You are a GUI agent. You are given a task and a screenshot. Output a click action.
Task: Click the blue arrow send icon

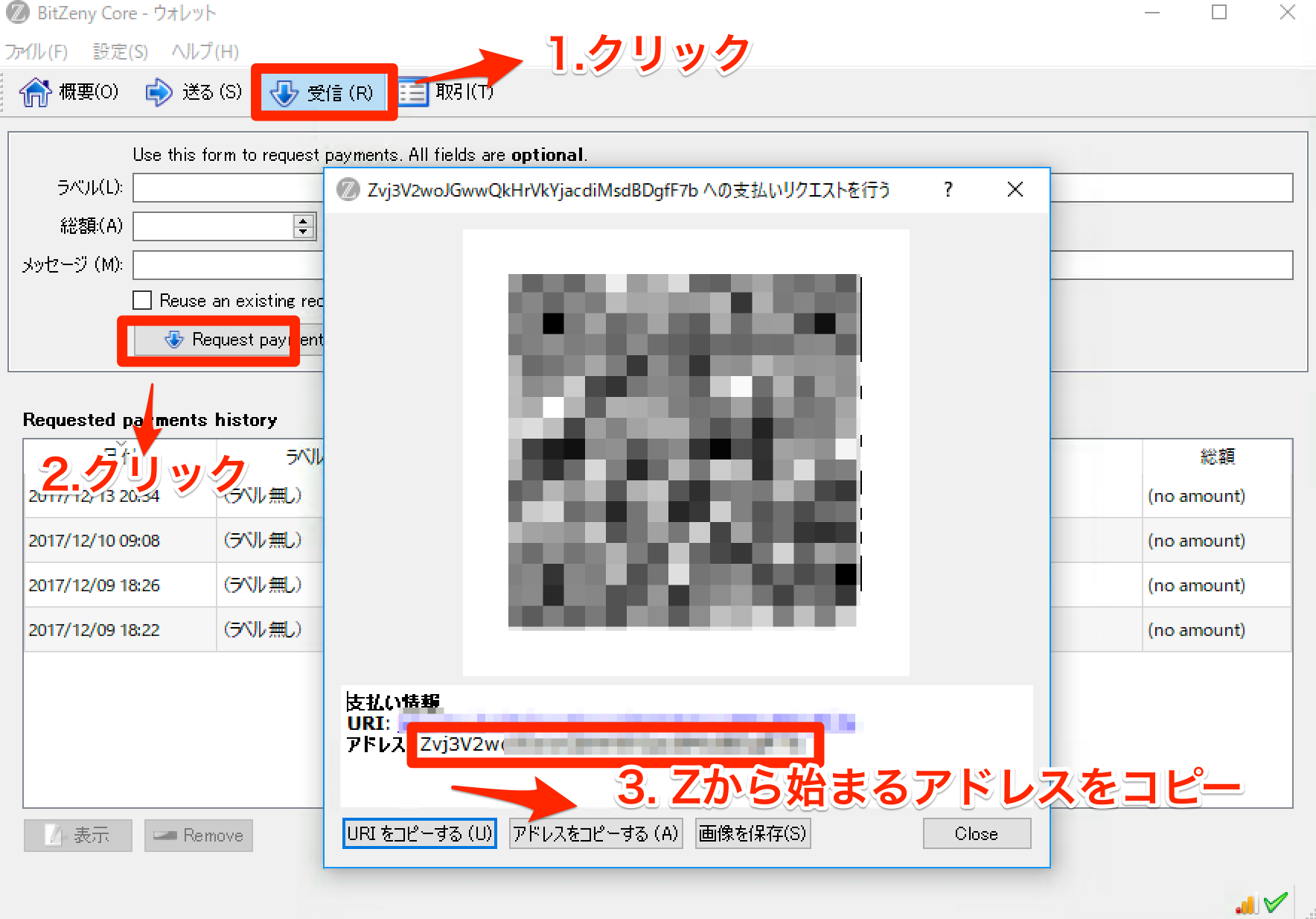[159, 92]
